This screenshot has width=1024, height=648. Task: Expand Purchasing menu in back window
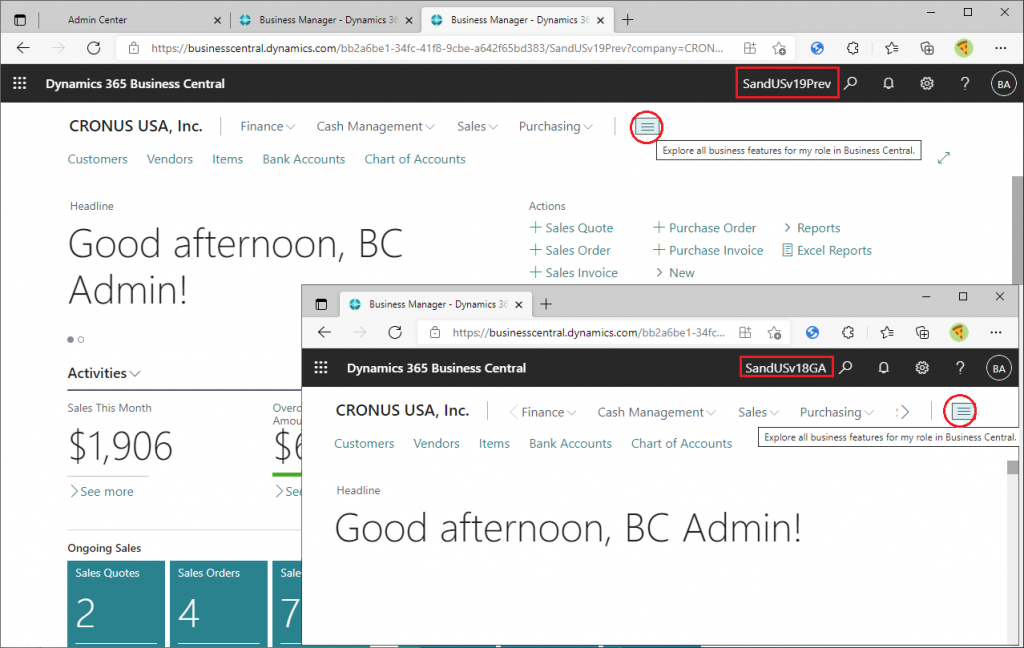pyautogui.click(x=556, y=126)
